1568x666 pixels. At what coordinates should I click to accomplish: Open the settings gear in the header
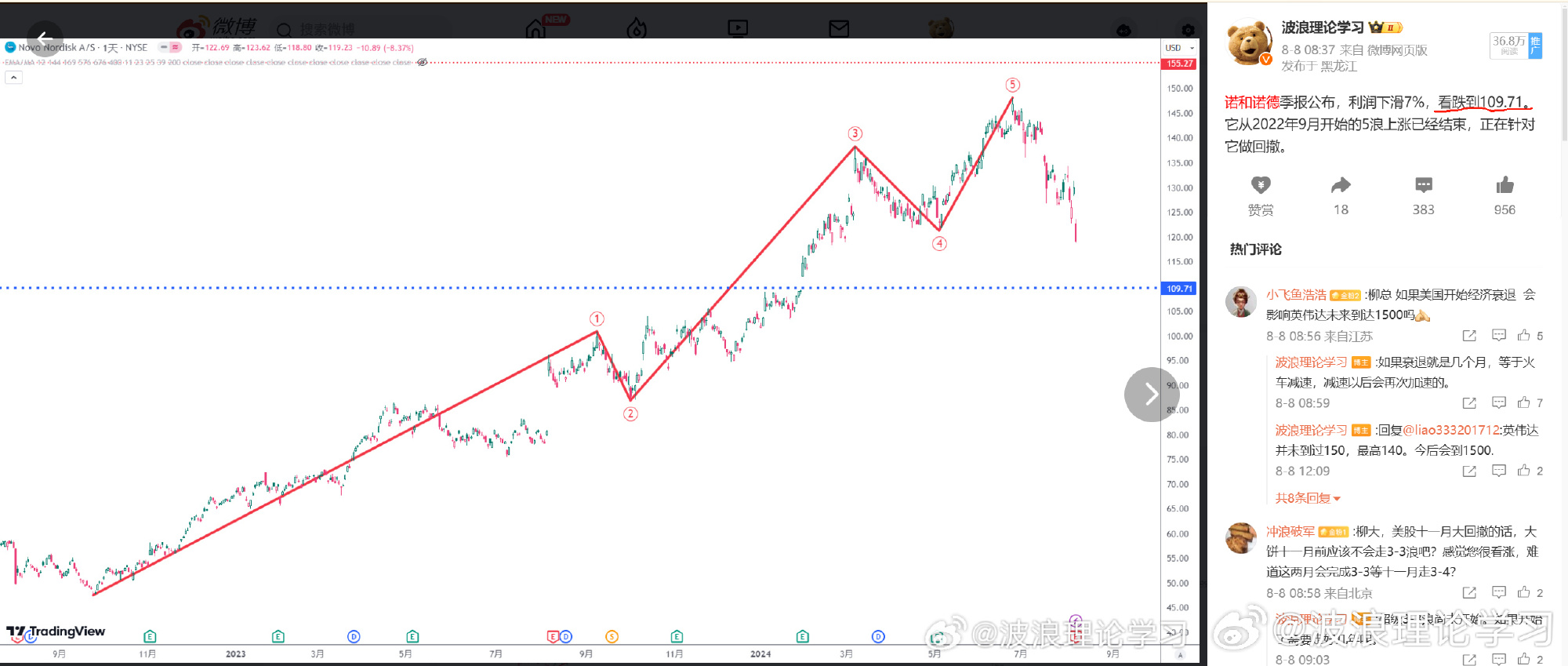[1188, 30]
